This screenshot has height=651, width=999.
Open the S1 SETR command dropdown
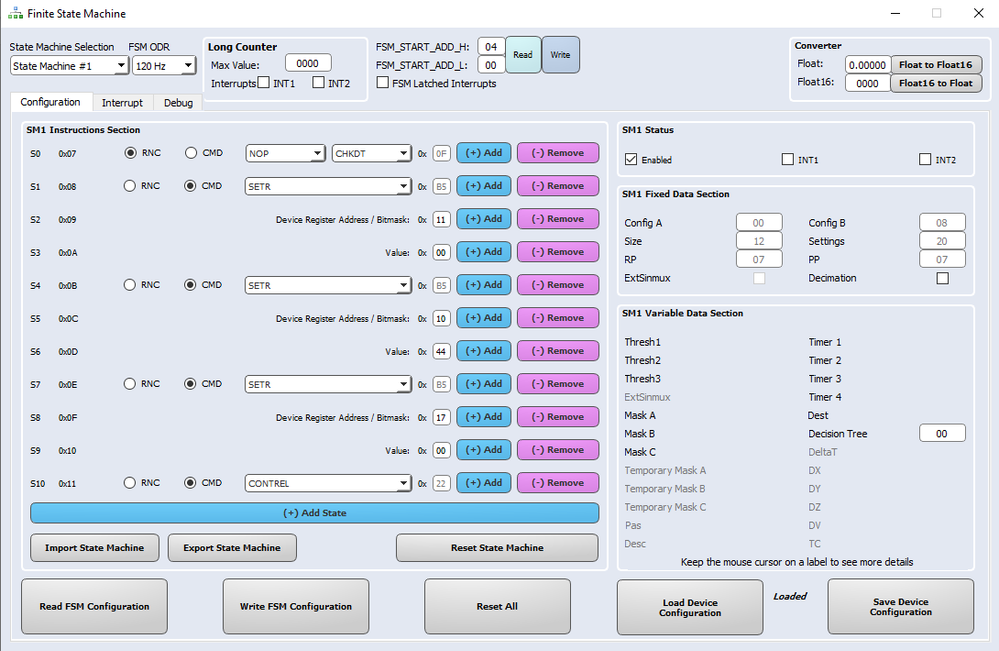click(327, 187)
